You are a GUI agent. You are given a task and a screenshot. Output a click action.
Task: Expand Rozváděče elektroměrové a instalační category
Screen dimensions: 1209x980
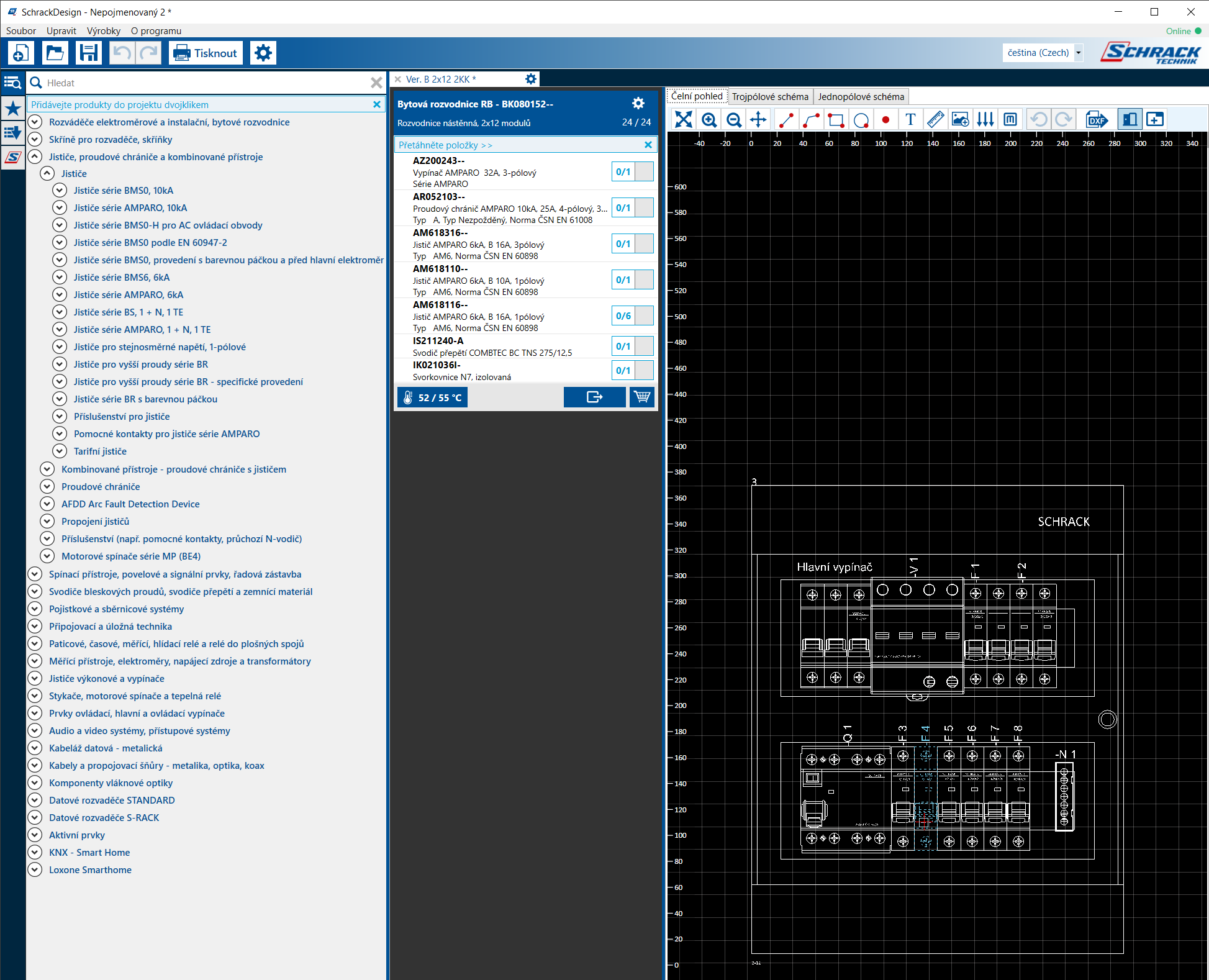pos(35,122)
